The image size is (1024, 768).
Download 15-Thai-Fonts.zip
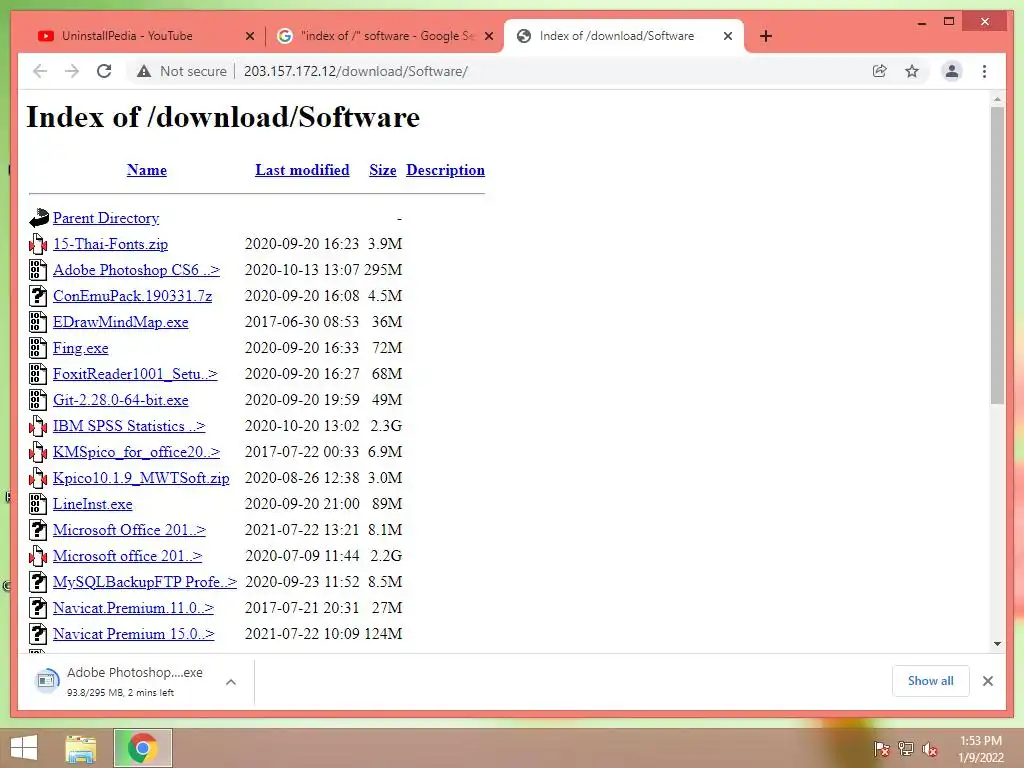(110, 244)
